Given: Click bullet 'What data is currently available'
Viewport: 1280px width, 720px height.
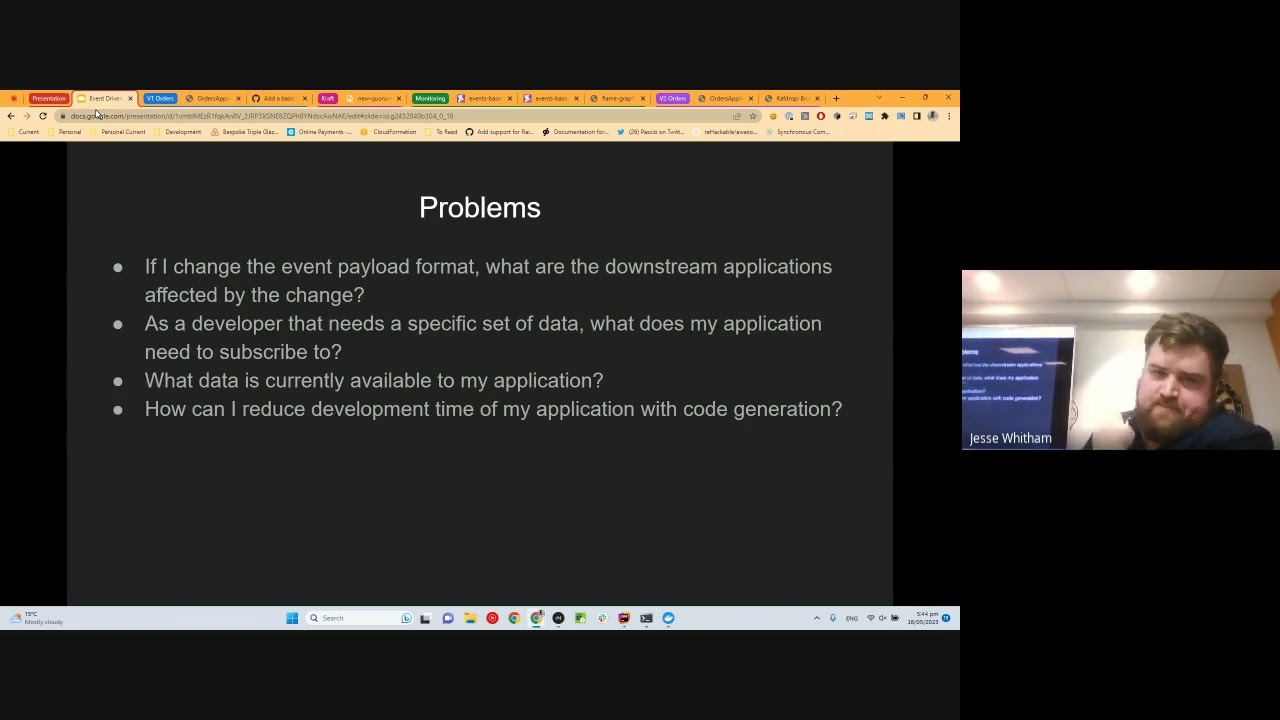Looking at the screenshot, I should pos(374,381).
